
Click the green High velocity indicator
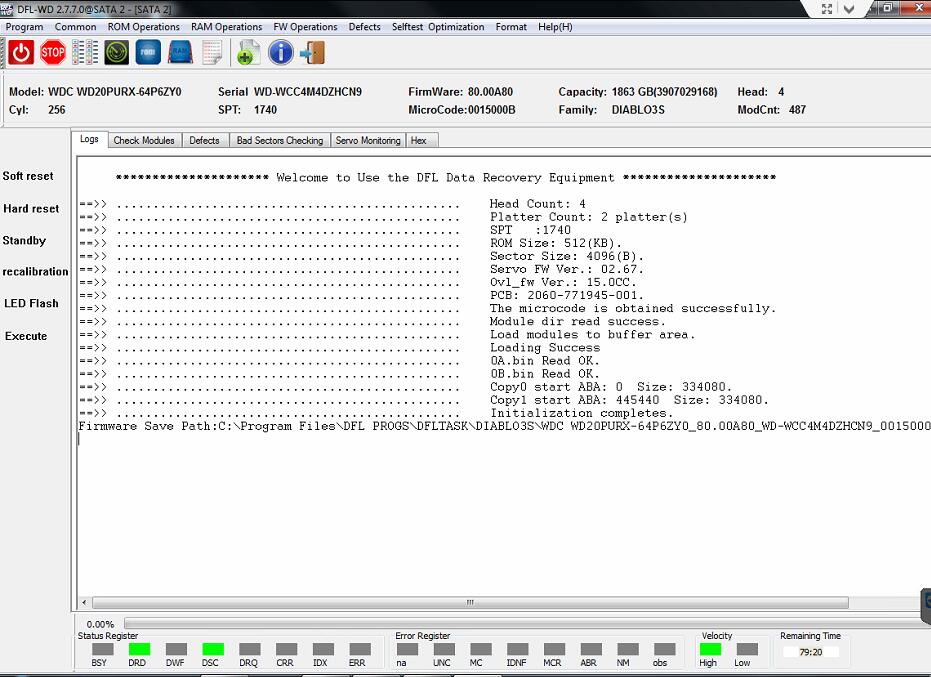[x=710, y=649]
